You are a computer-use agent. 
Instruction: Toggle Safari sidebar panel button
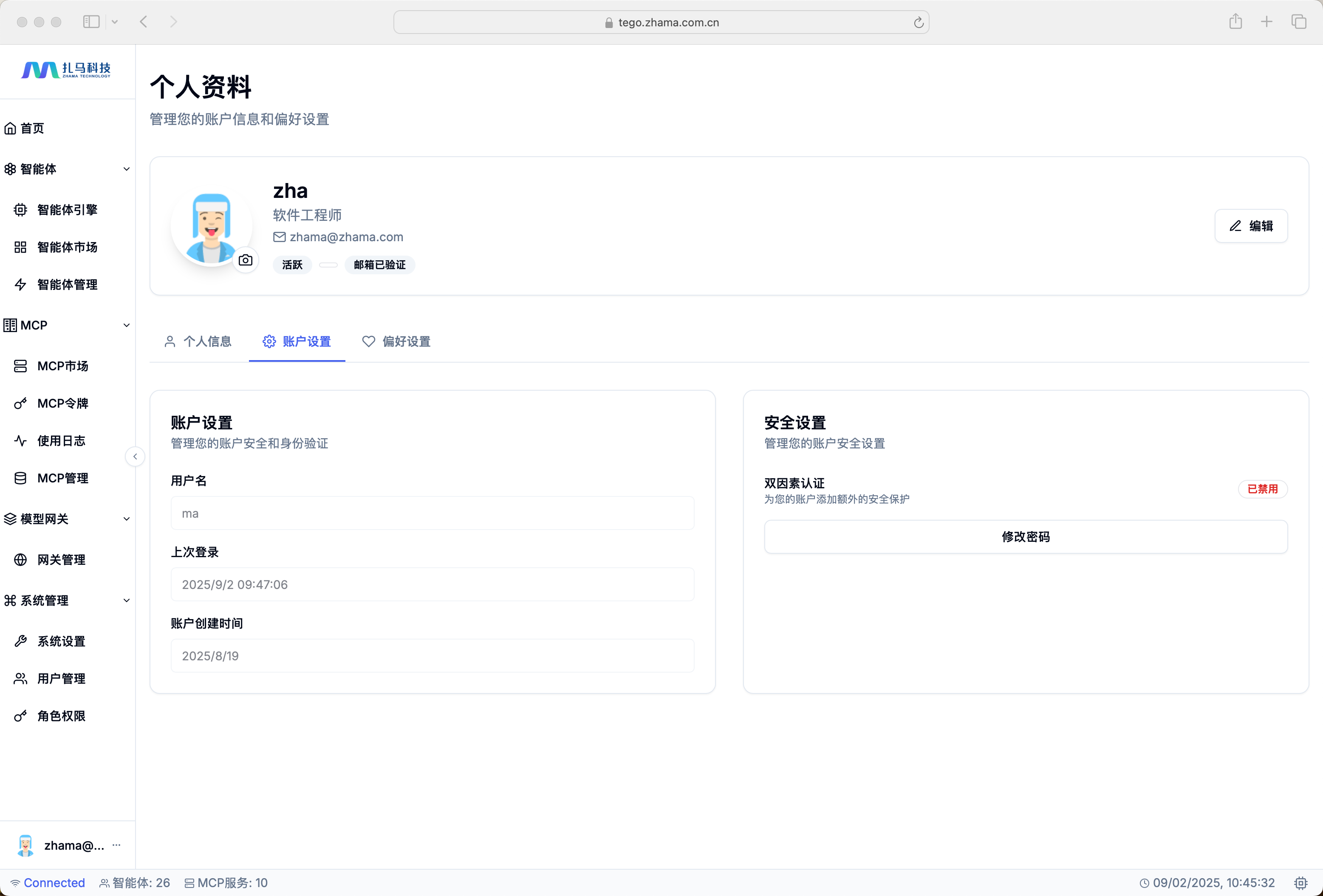(x=91, y=22)
